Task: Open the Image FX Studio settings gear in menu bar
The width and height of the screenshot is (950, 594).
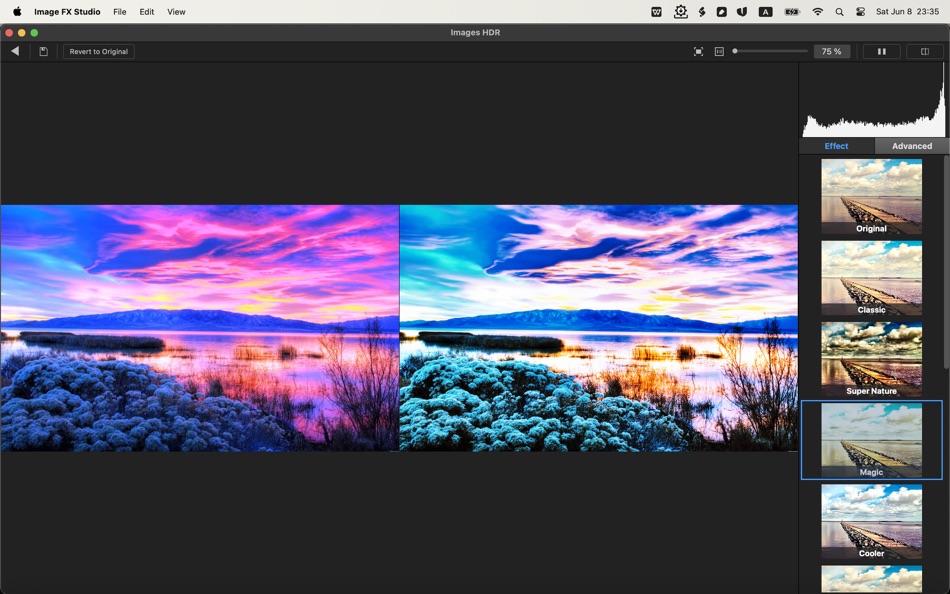Action: click(x=680, y=11)
